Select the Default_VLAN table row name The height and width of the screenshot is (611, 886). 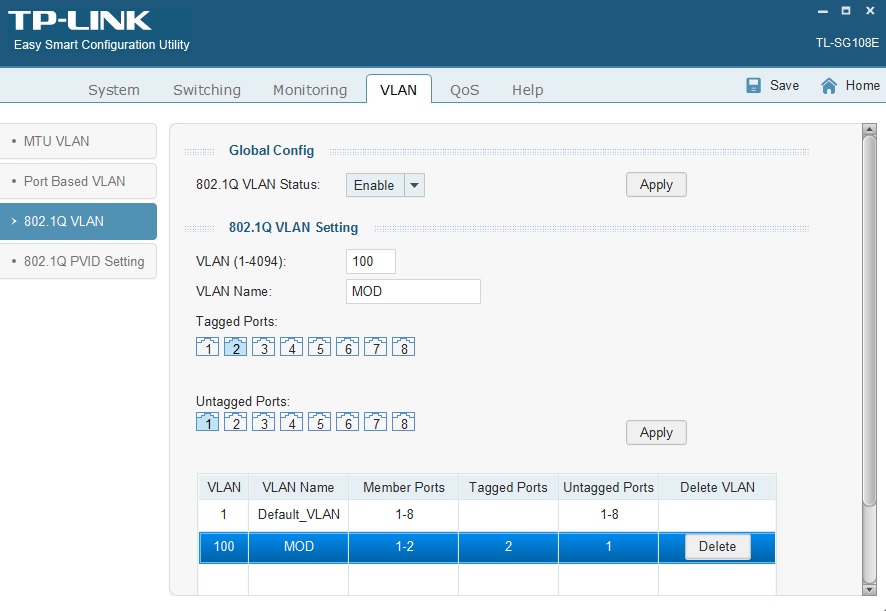[298, 514]
